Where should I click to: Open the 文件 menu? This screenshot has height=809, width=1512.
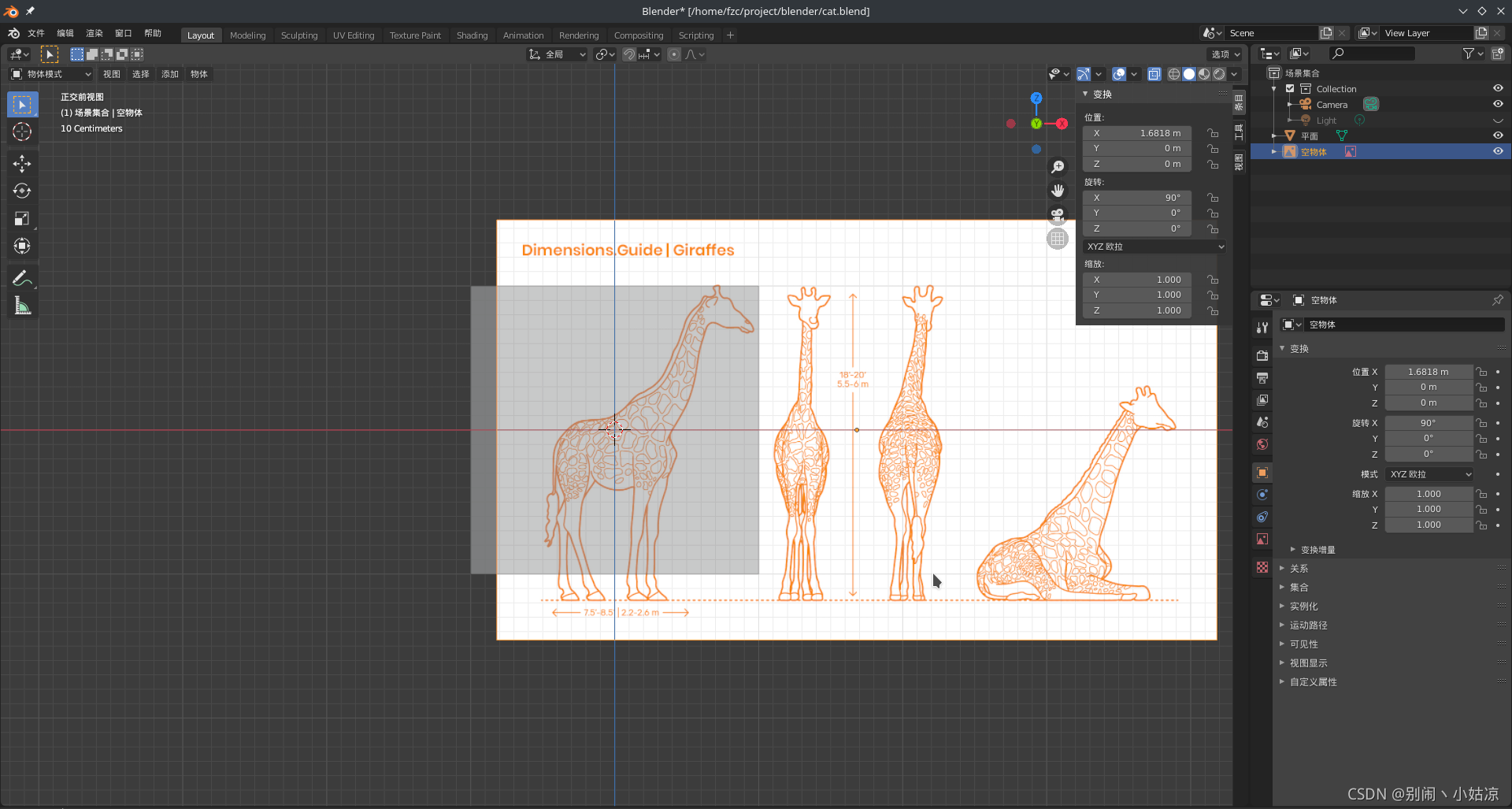pos(36,33)
